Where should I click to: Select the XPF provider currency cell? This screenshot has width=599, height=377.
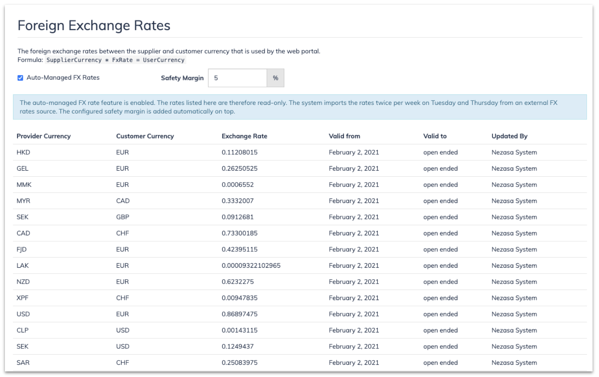23,298
